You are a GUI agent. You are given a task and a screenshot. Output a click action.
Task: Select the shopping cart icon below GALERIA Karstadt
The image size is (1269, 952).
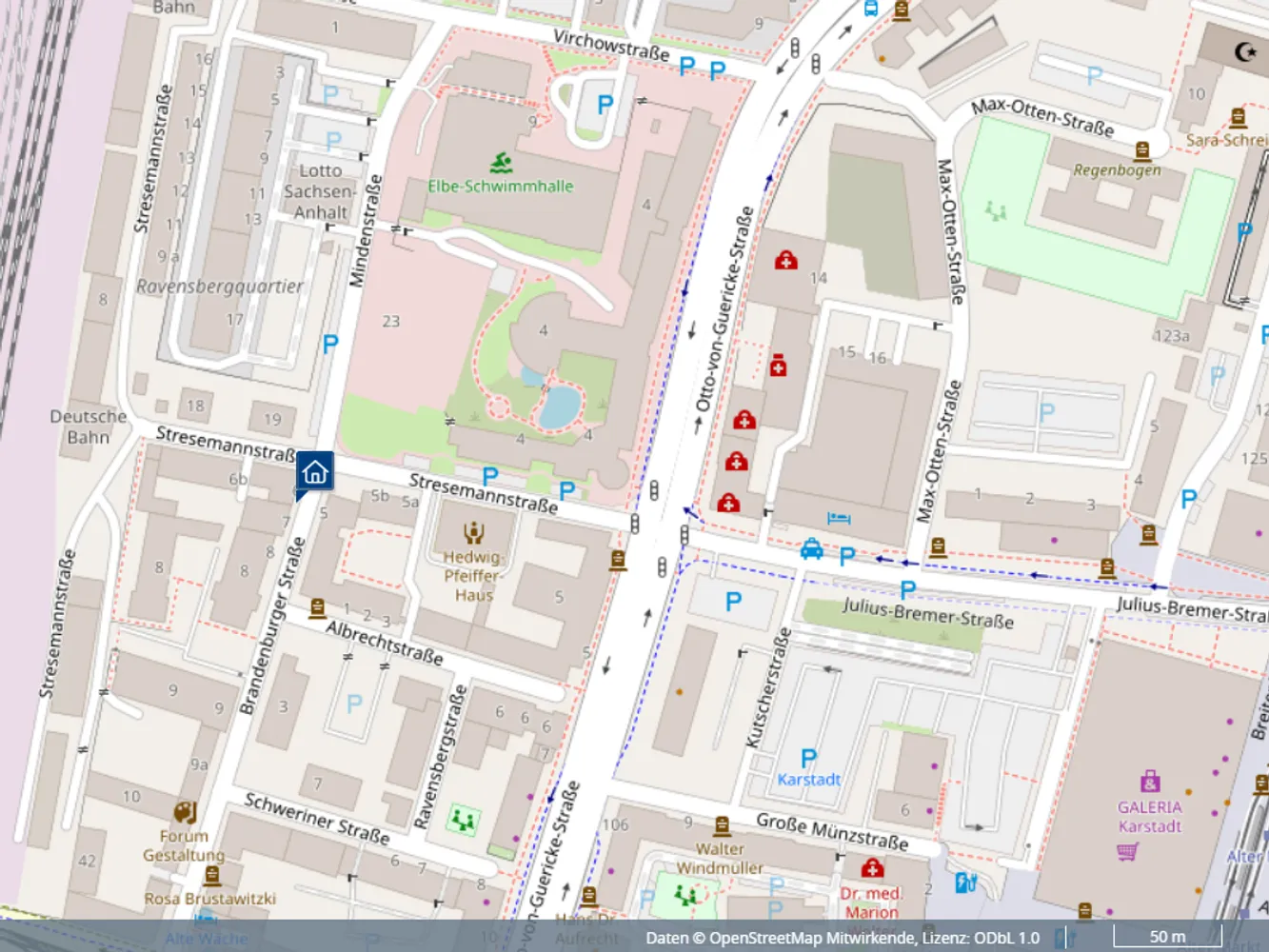[1127, 851]
